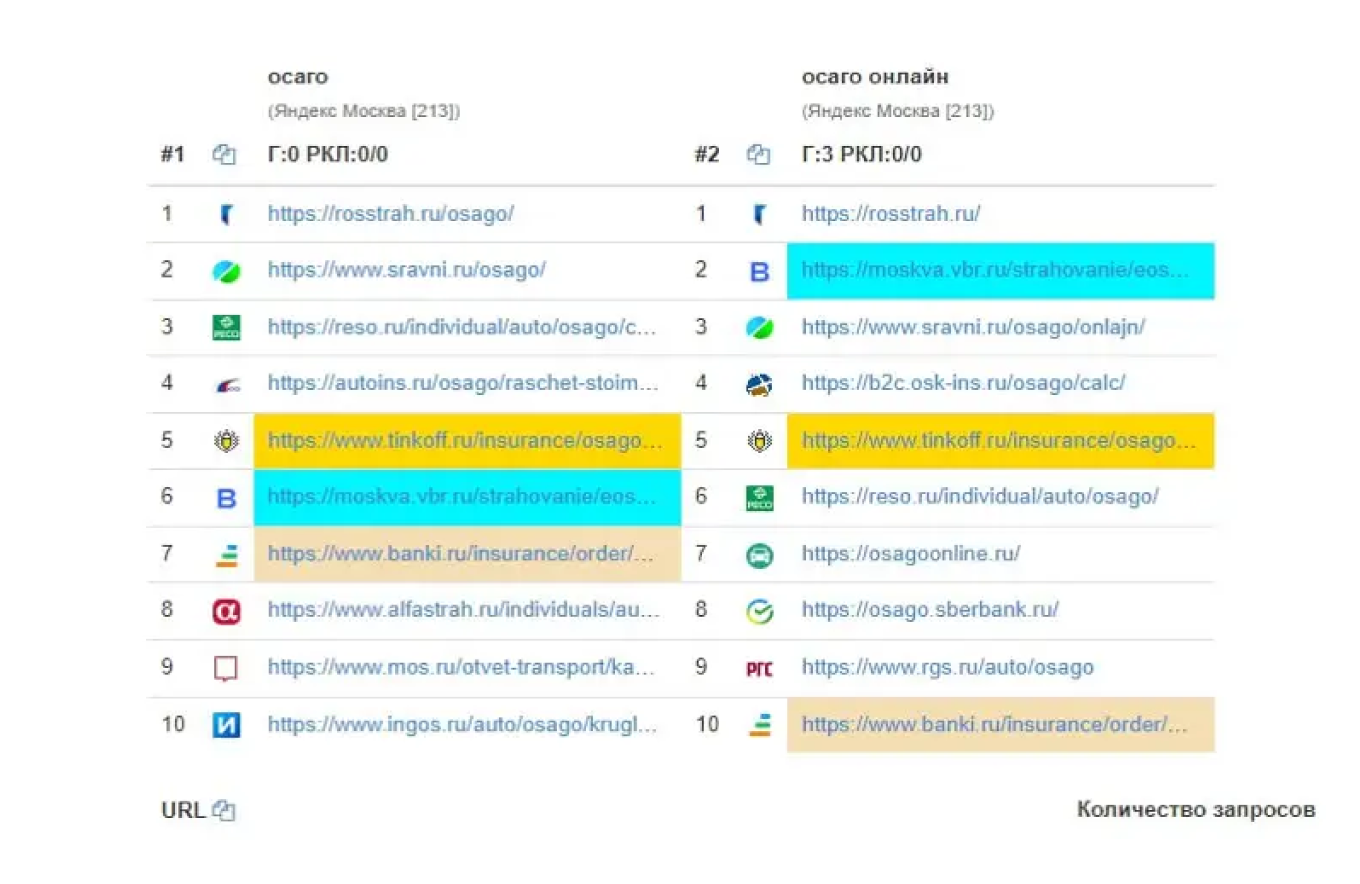This screenshot has width=1360, height=884.
Task: Copy results list for query #1
Action: click(x=224, y=155)
